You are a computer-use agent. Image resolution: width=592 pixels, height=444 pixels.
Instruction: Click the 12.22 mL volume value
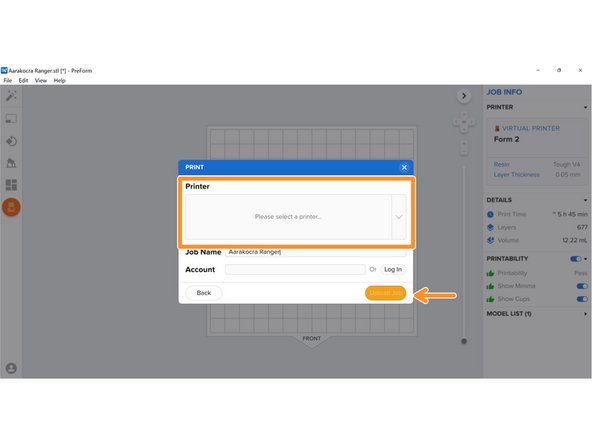(x=575, y=240)
